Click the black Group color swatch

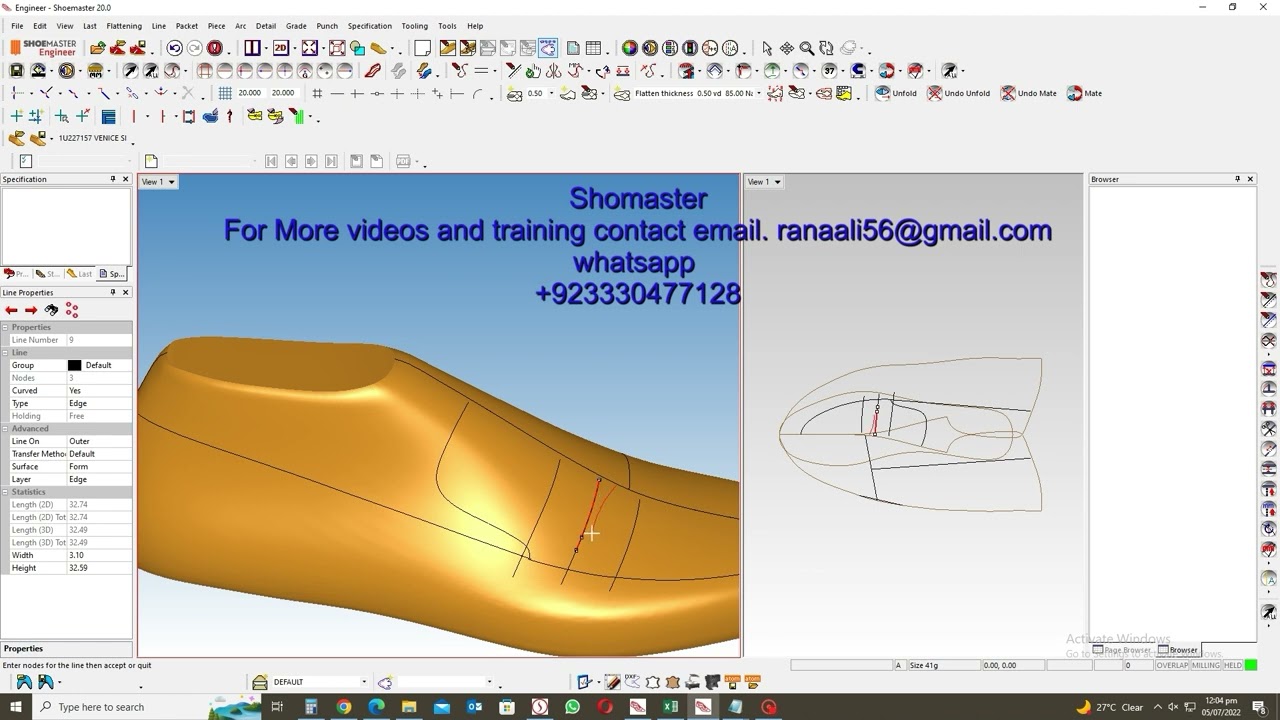coord(74,365)
